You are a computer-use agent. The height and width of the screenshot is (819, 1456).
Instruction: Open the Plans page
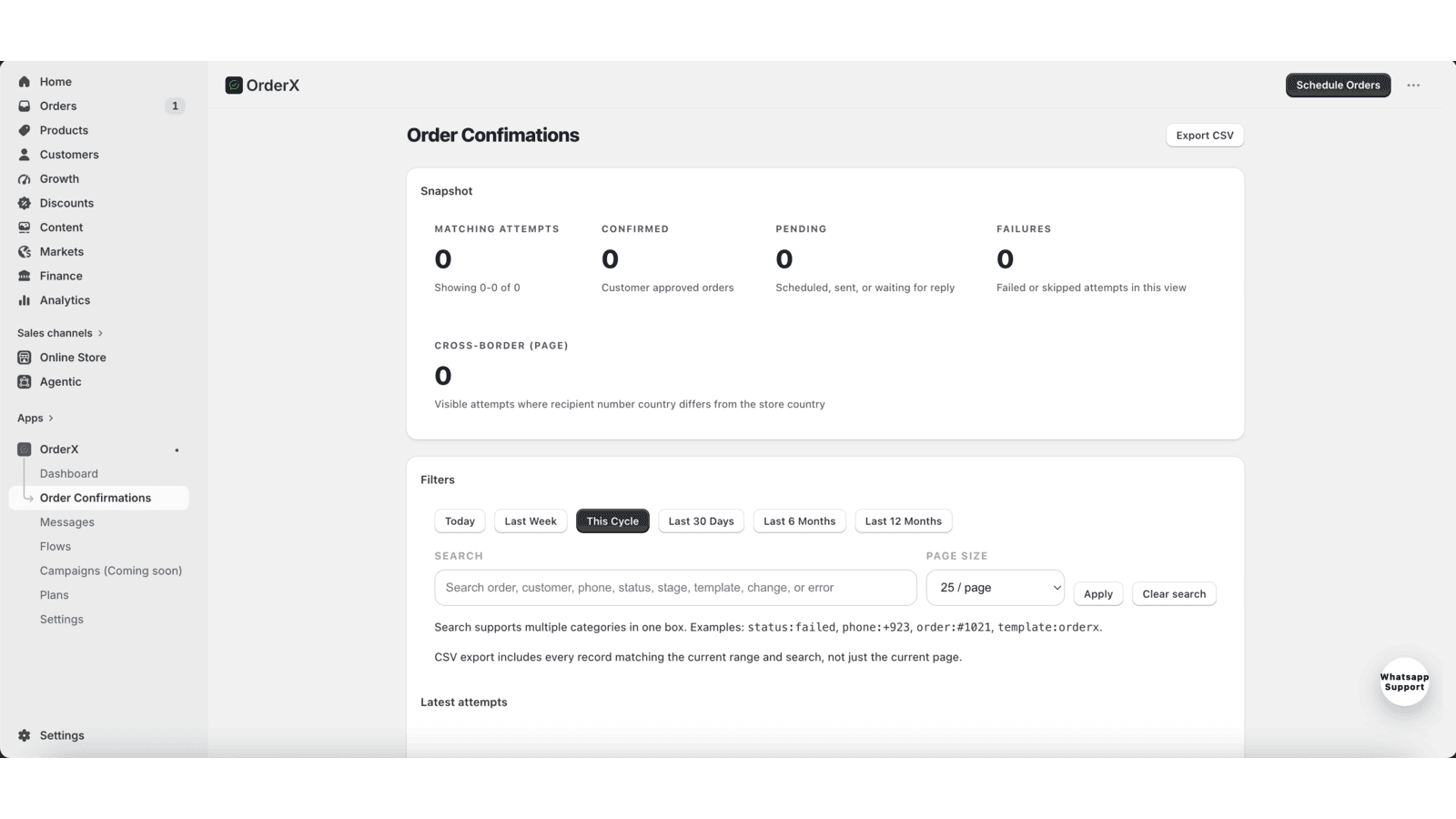point(55,595)
